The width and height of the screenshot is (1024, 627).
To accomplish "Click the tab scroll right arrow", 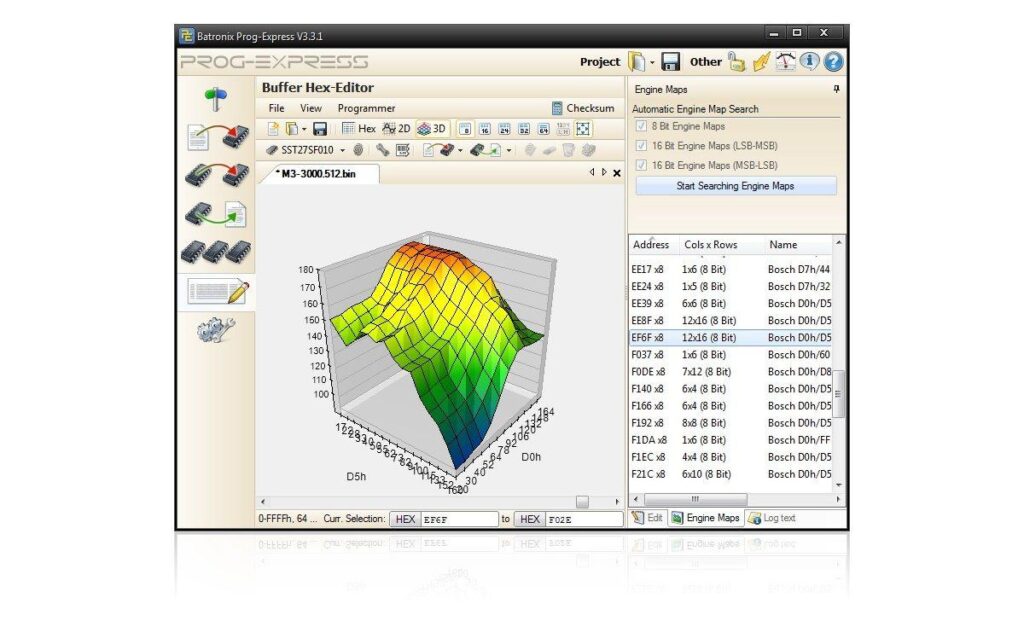I will [605, 172].
